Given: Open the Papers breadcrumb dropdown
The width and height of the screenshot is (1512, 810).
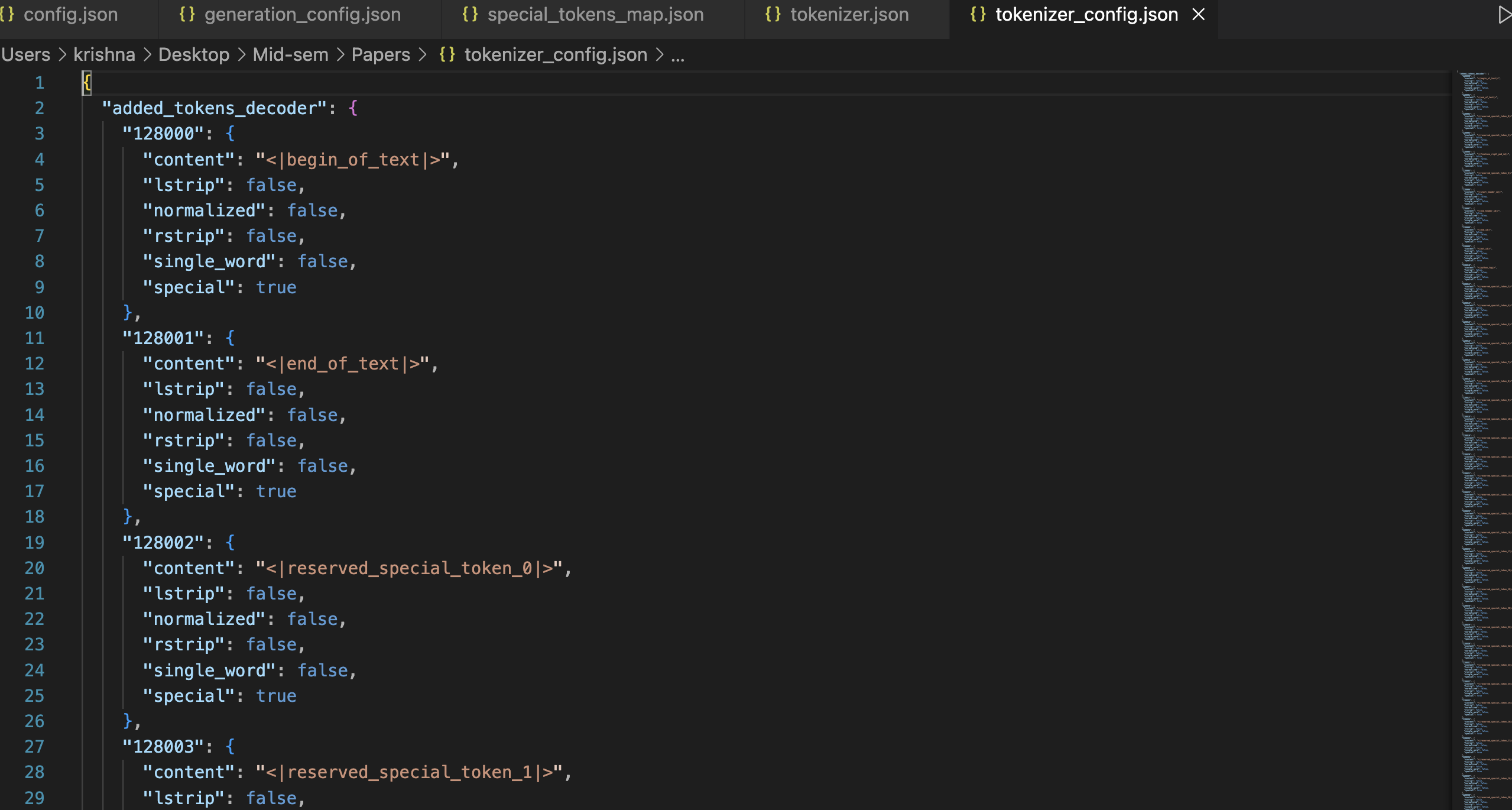Looking at the screenshot, I should pos(380,54).
